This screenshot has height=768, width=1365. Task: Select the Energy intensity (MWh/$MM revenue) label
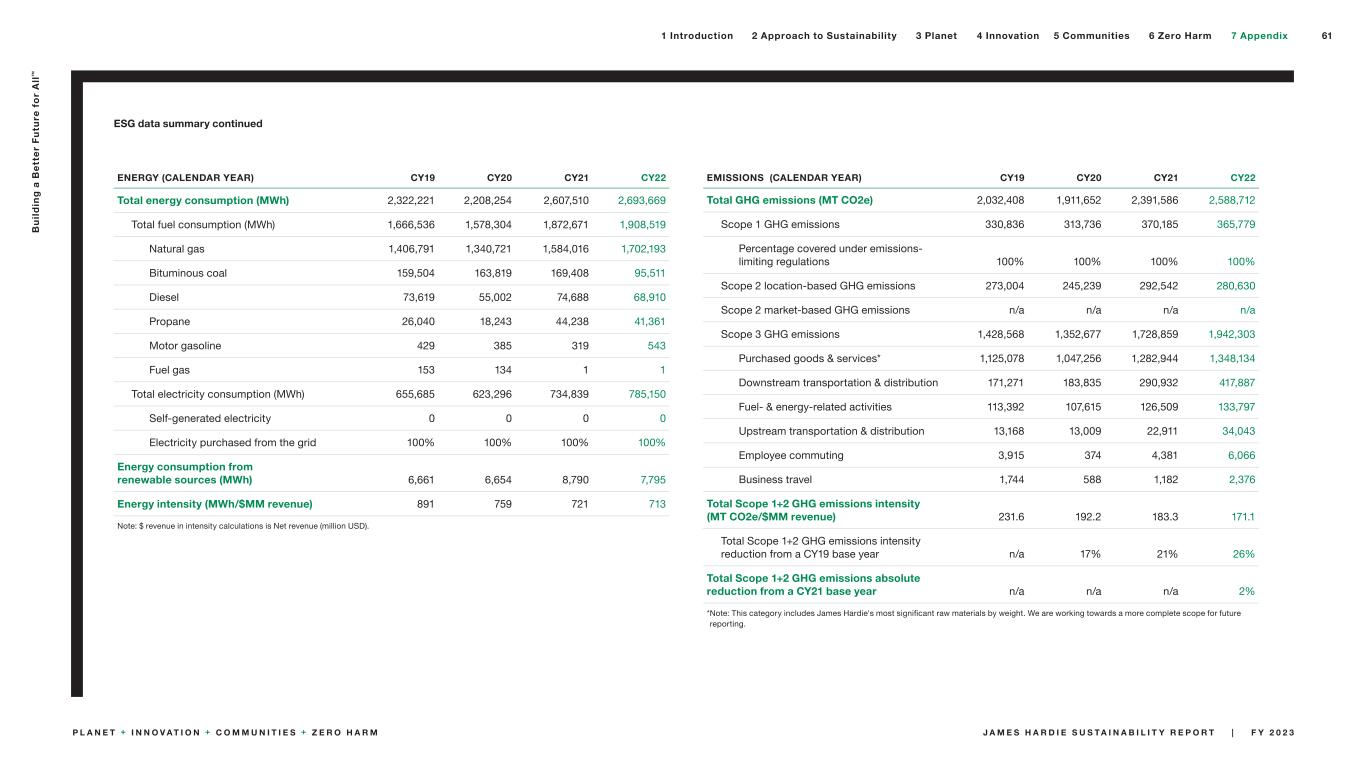point(214,504)
